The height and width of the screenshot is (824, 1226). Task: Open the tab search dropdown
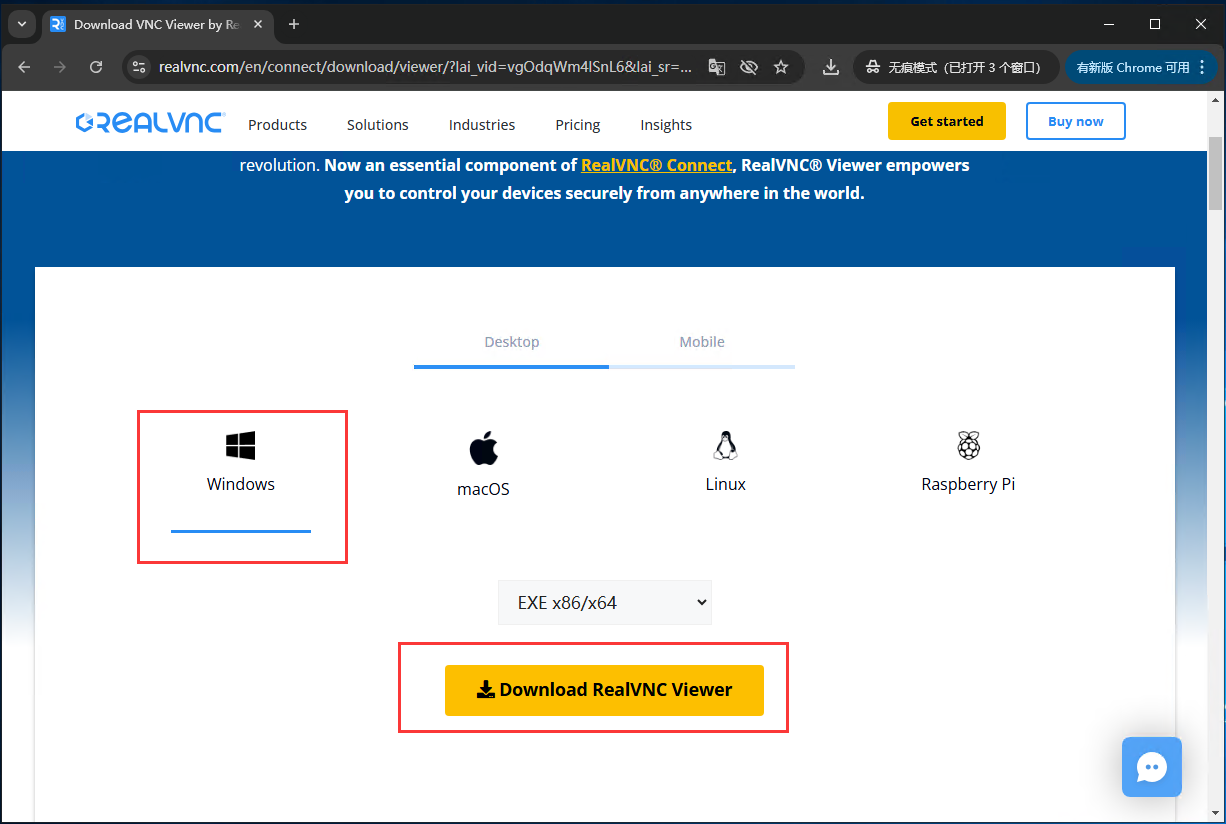click(x=22, y=24)
